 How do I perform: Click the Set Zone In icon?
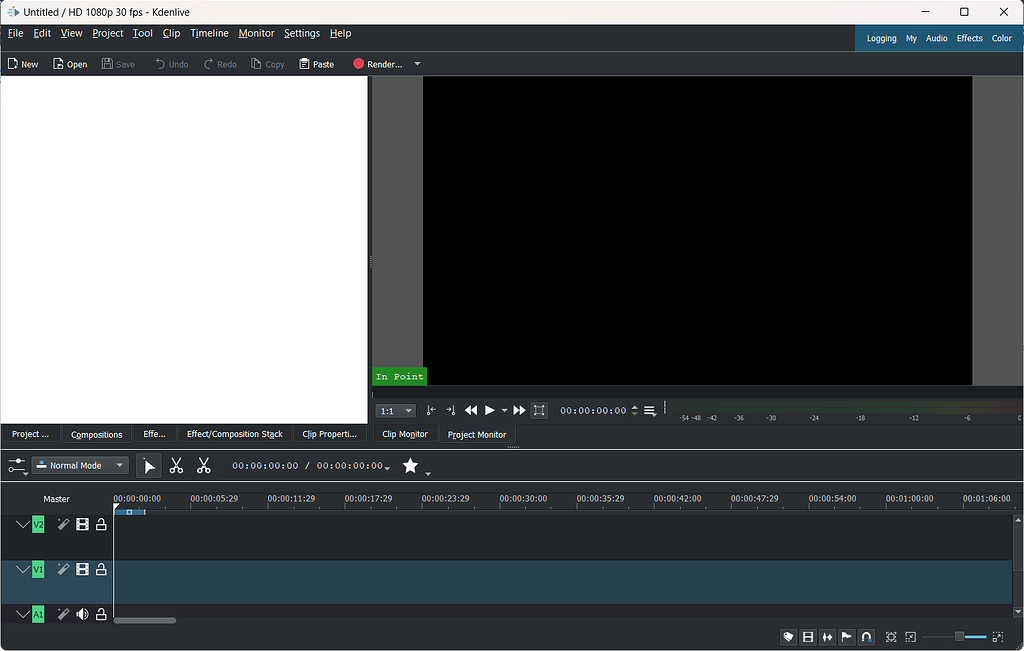click(431, 411)
